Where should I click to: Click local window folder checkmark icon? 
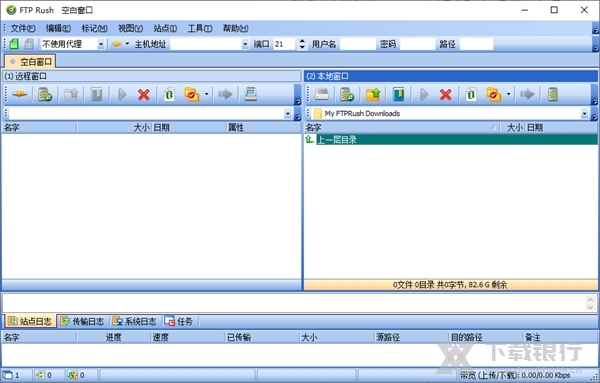(494, 94)
